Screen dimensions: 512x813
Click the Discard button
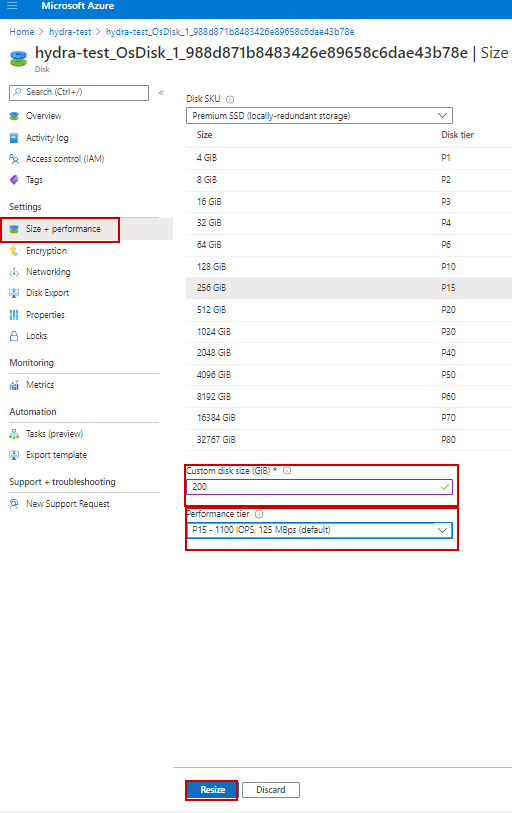pos(271,790)
